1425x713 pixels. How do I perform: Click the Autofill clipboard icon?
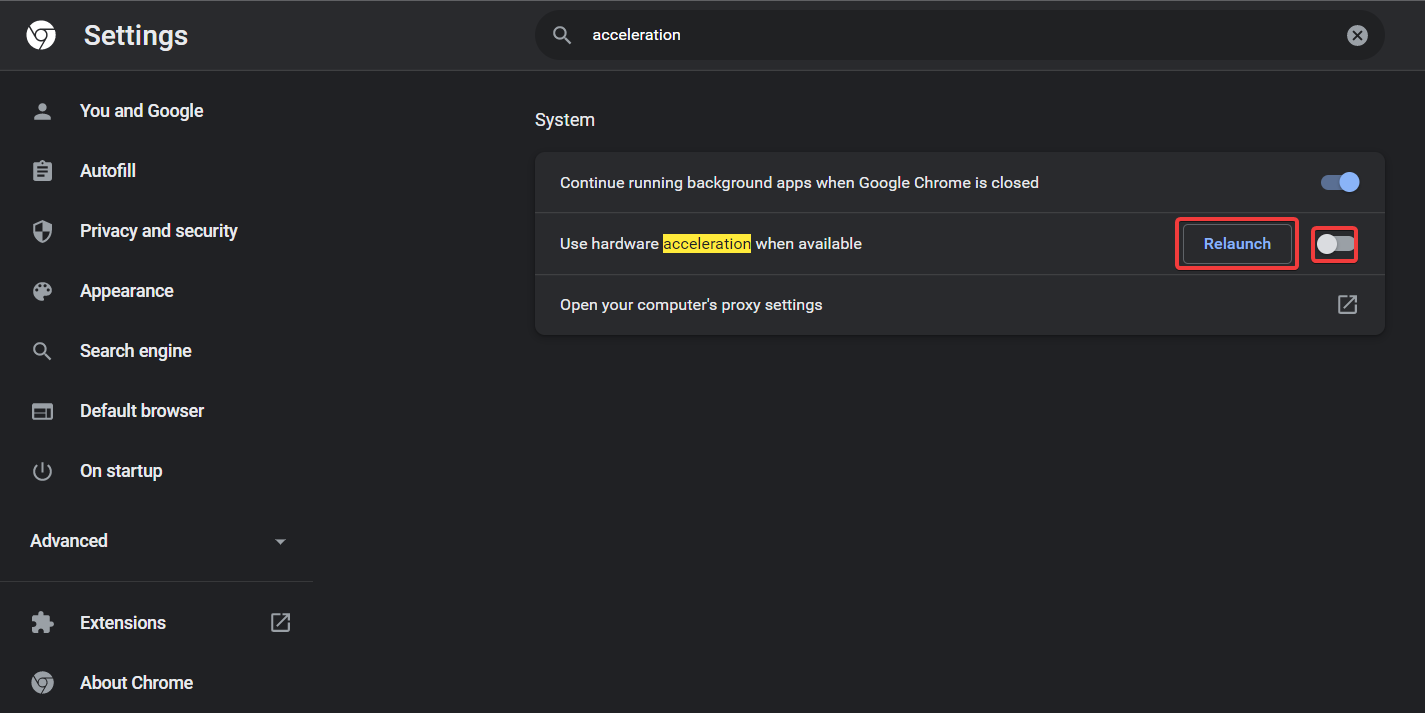click(x=42, y=171)
